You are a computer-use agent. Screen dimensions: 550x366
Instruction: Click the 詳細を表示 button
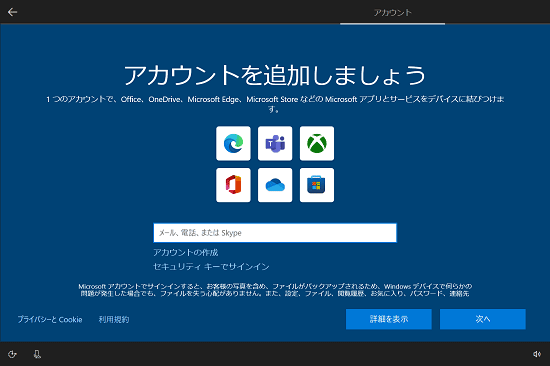(389, 319)
